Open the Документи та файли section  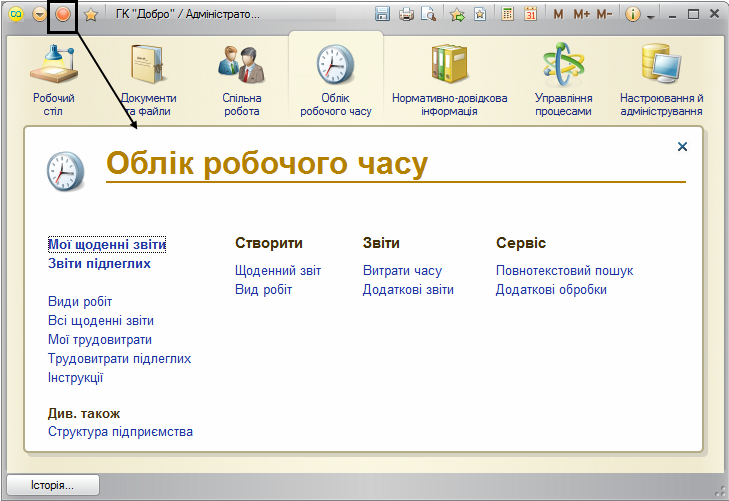coord(148,80)
